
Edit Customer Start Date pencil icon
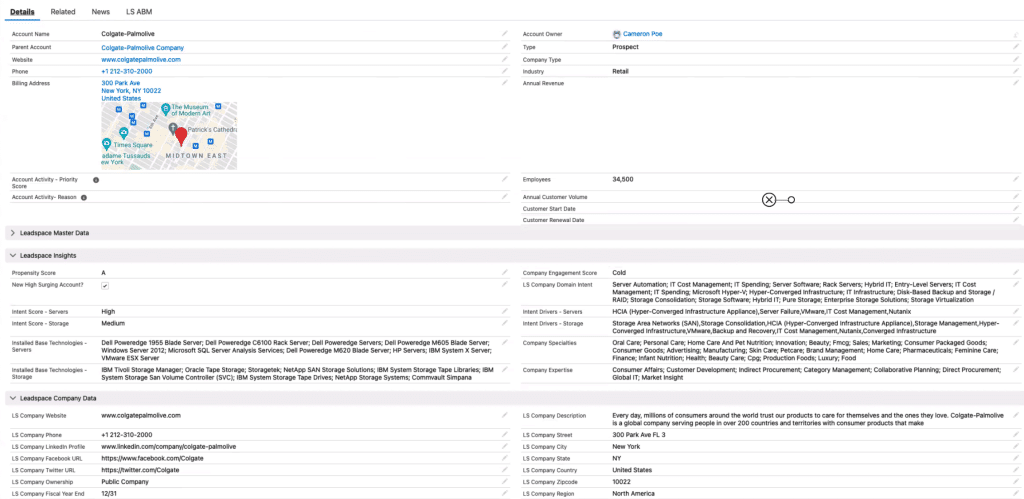1016,208
